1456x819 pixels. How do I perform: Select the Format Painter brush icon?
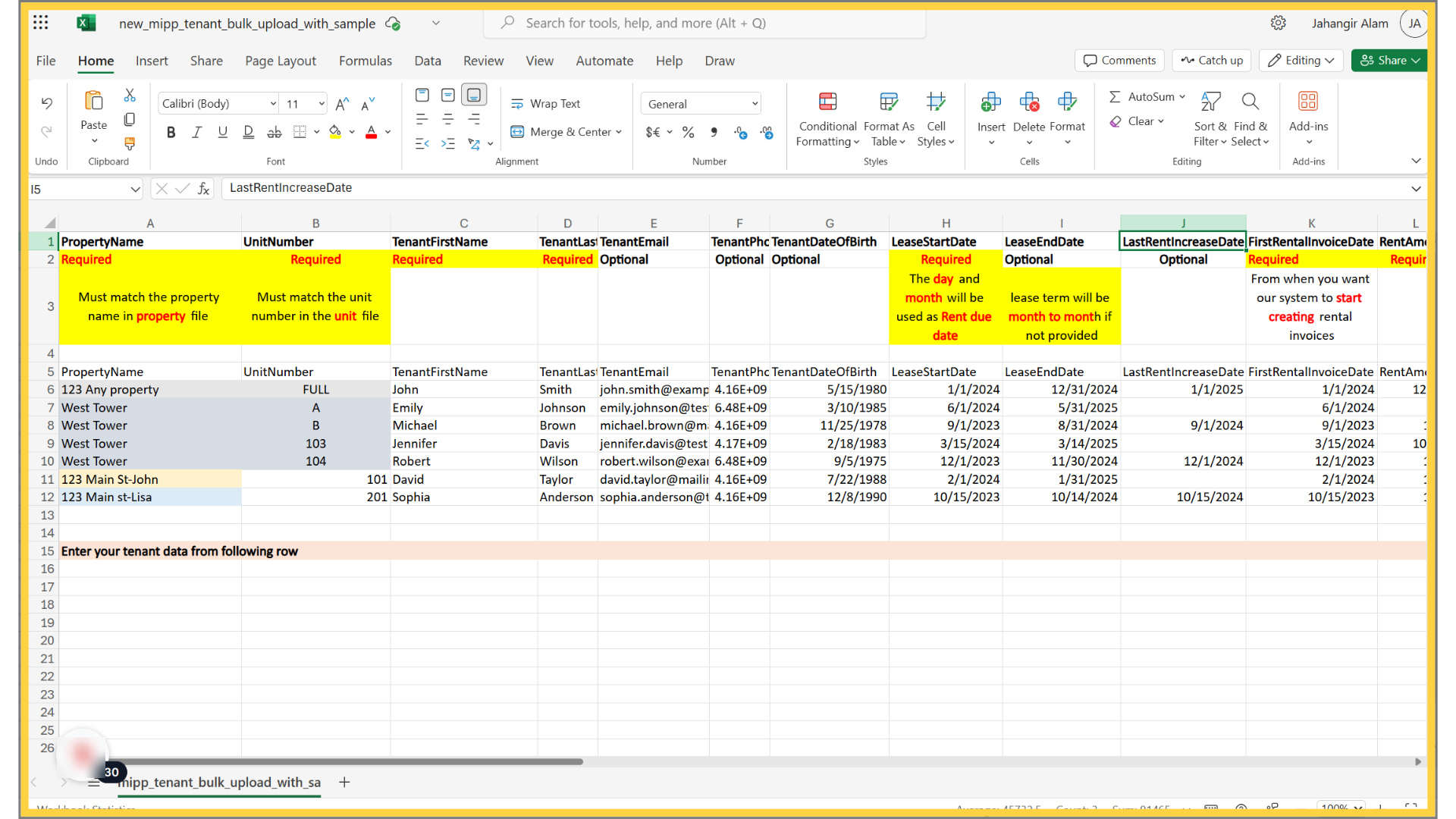point(130,143)
